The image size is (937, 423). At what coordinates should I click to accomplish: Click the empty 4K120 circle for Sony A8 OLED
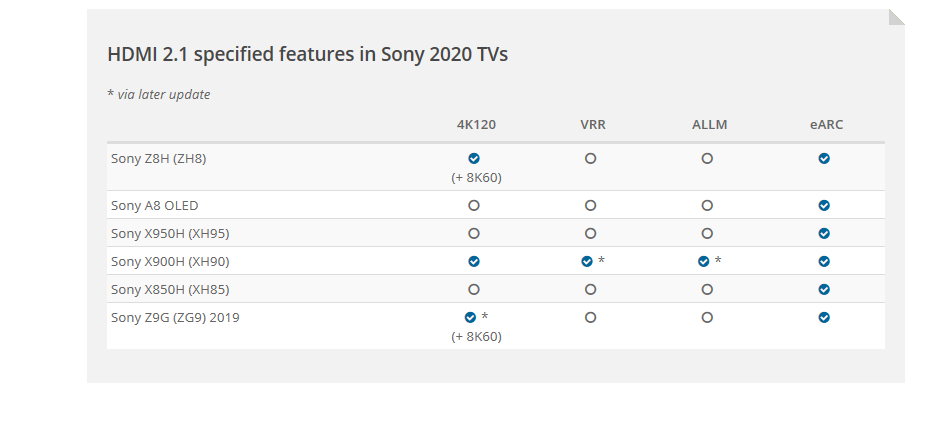(x=474, y=205)
